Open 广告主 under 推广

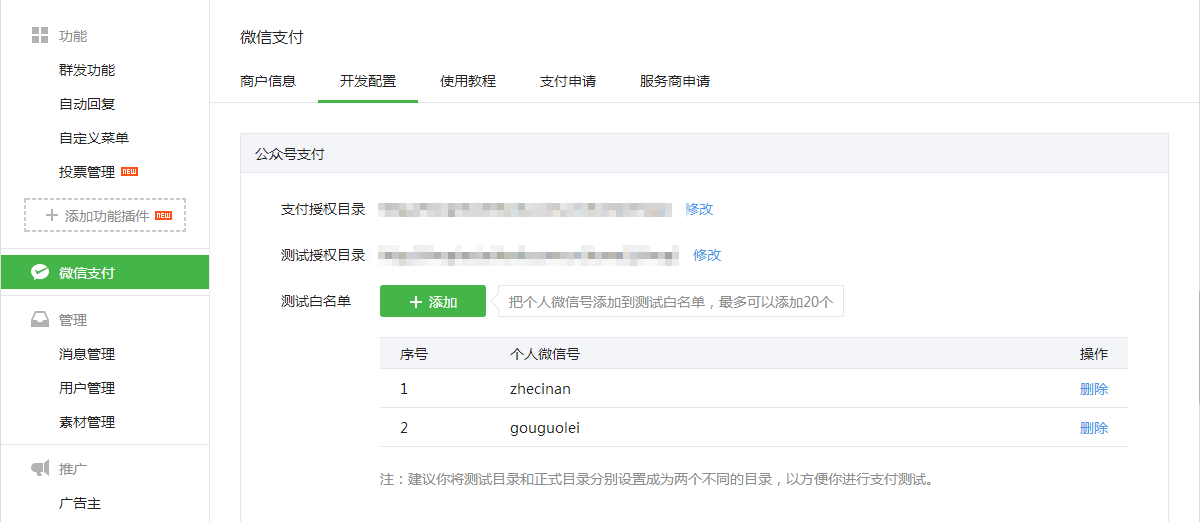pyautogui.click(x=80, y=503)
